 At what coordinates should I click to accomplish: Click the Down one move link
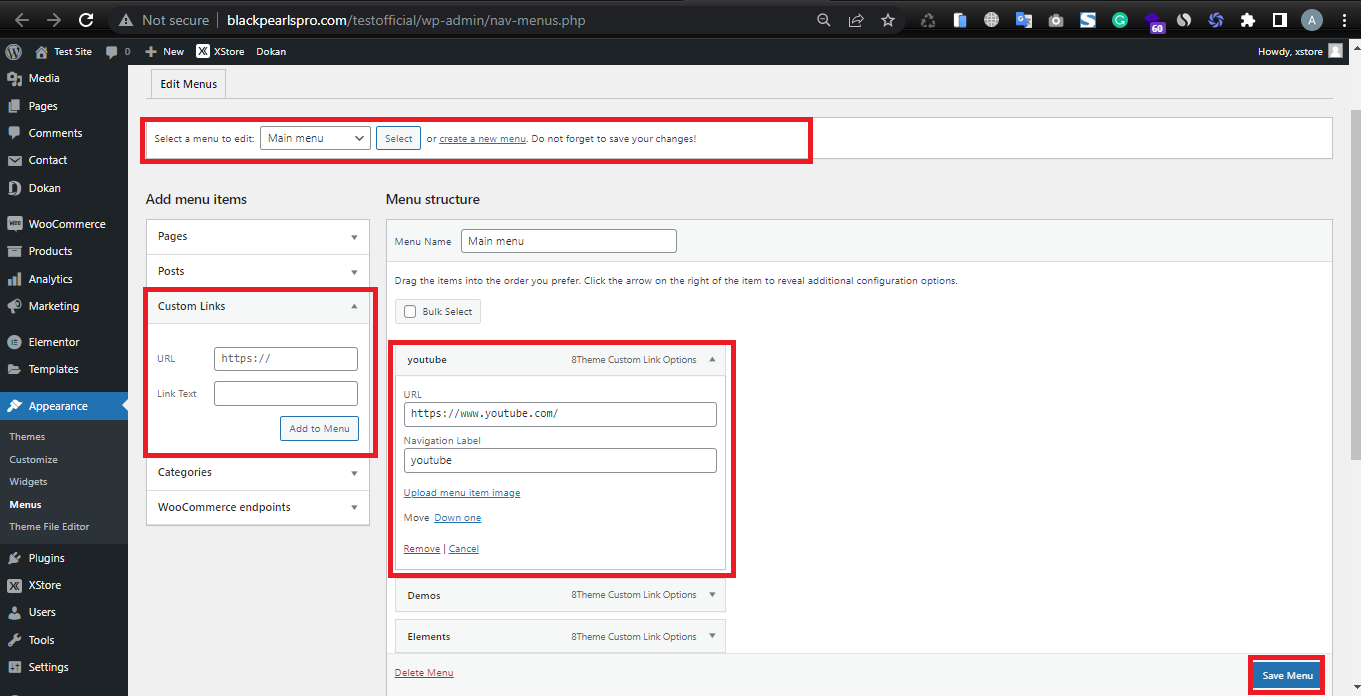458,518
